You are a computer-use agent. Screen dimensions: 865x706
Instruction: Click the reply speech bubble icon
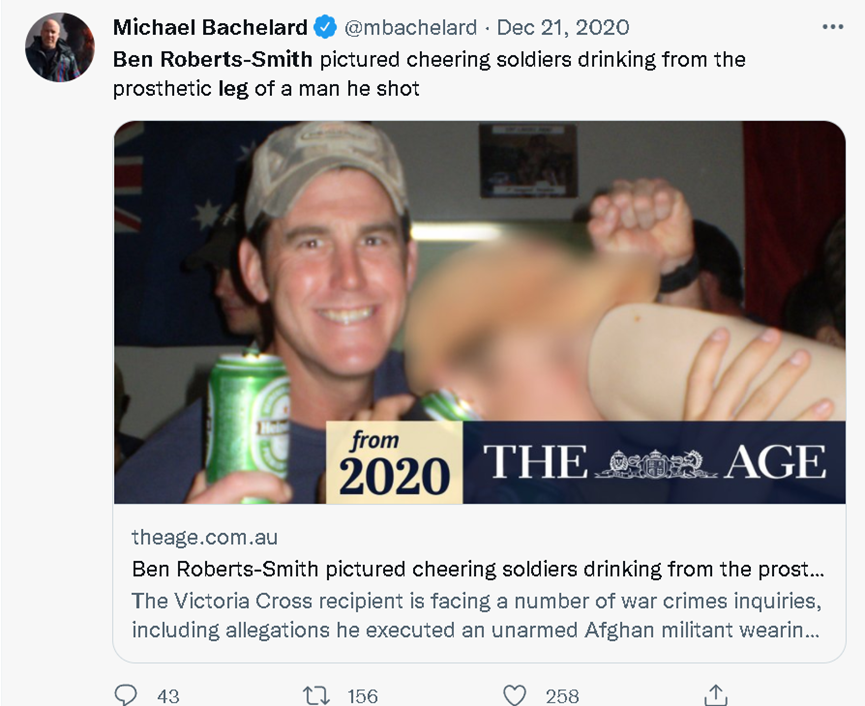[125, 694]
